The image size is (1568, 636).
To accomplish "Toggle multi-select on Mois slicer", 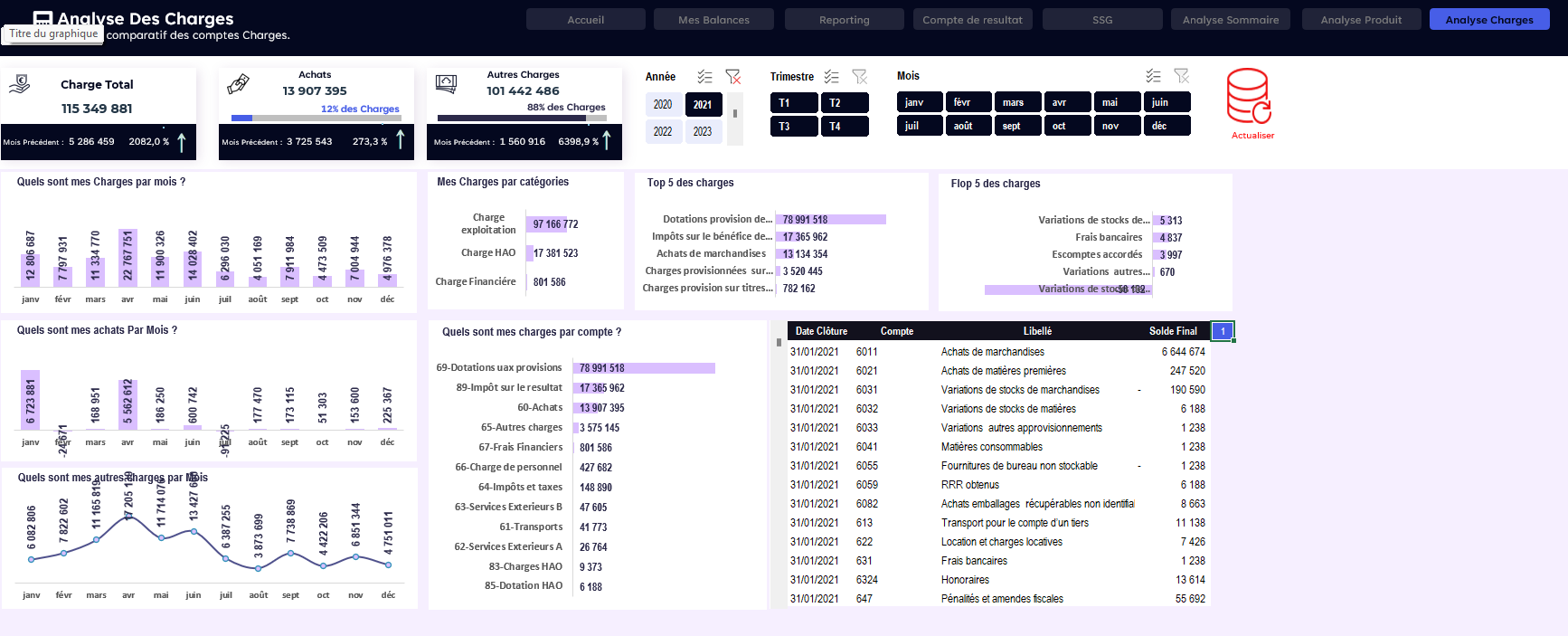I will (x=1153, y=76).
